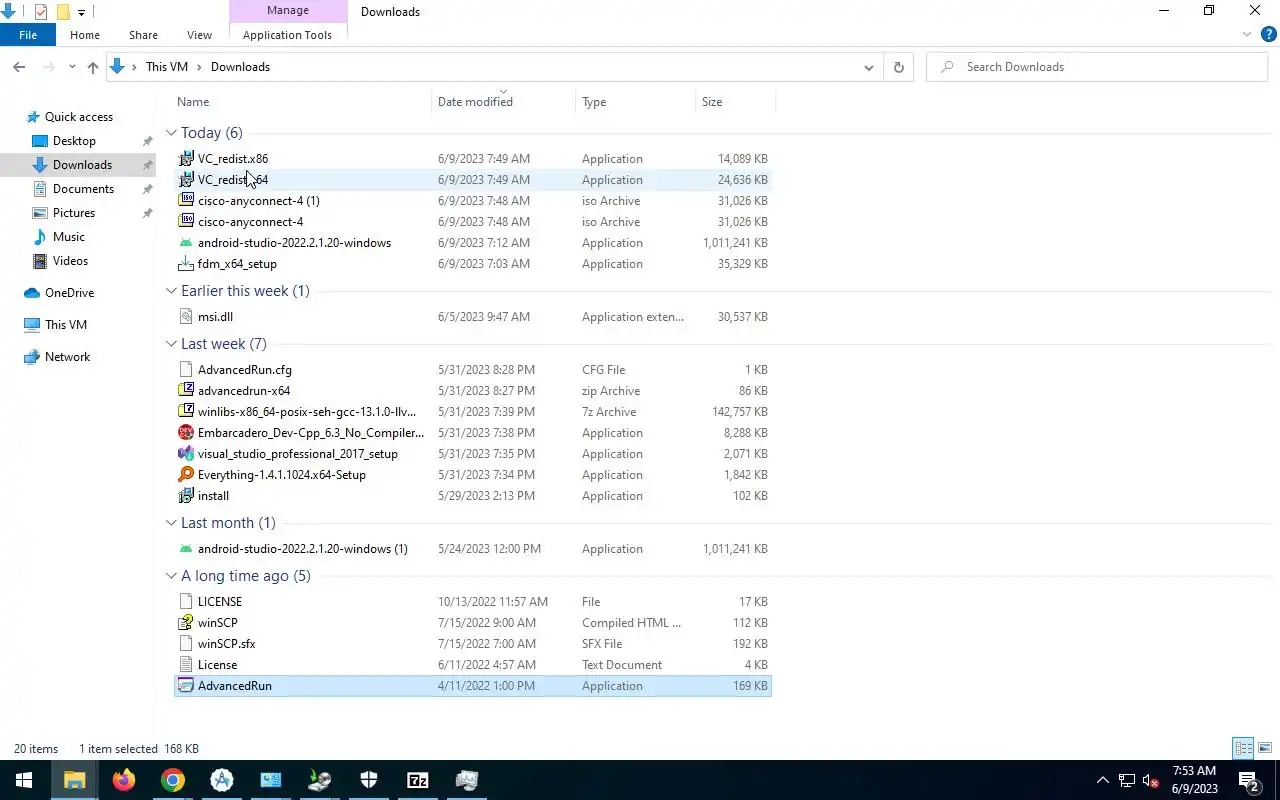1280x800 pixels.
Task: Collapse the Last month (1) group
Action: click(171, 523)
